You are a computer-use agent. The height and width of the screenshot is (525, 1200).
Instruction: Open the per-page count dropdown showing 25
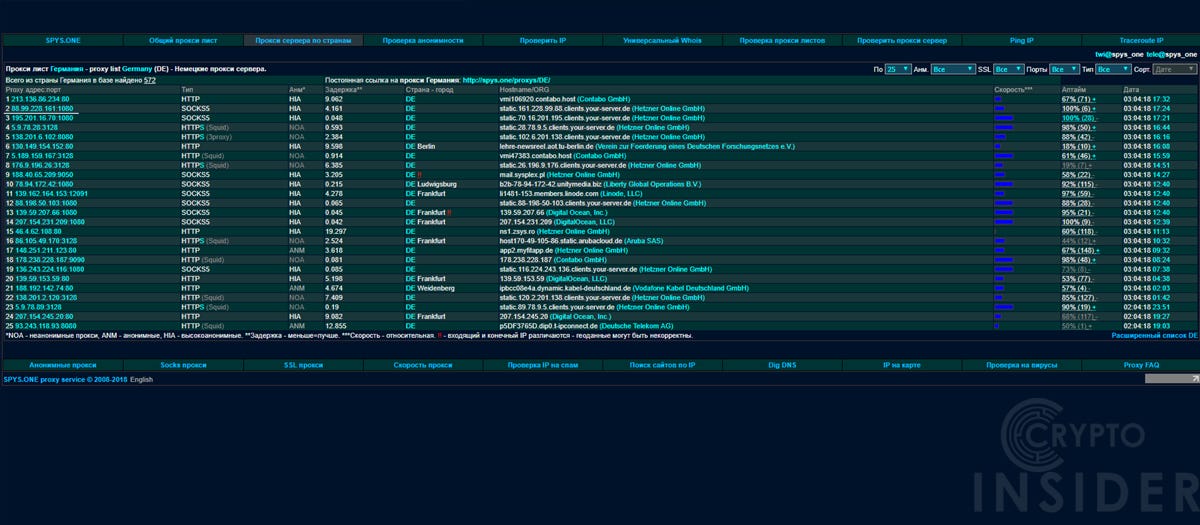(899, 69)
